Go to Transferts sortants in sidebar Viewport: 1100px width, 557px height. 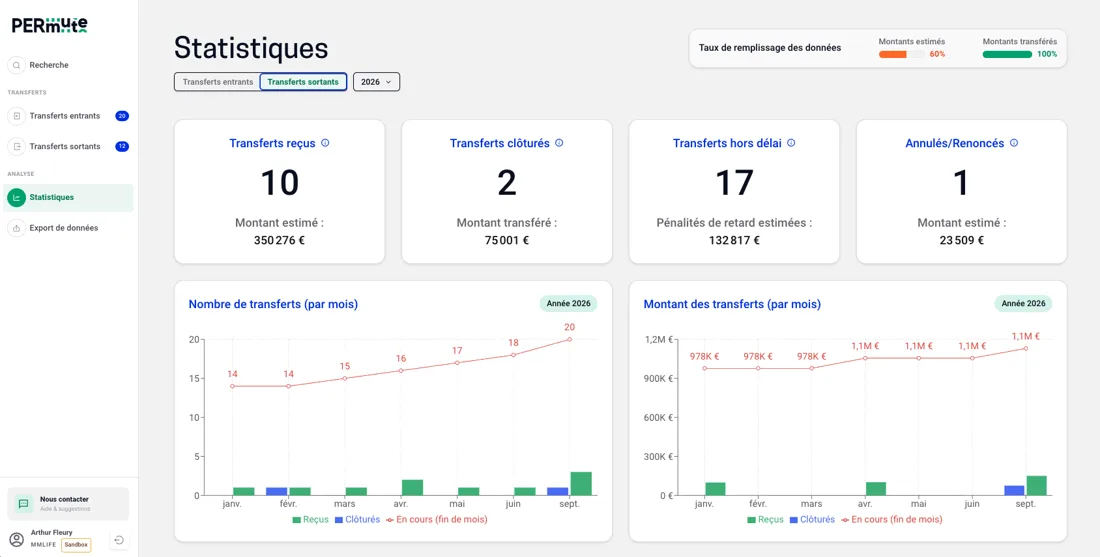coord(68,147)
